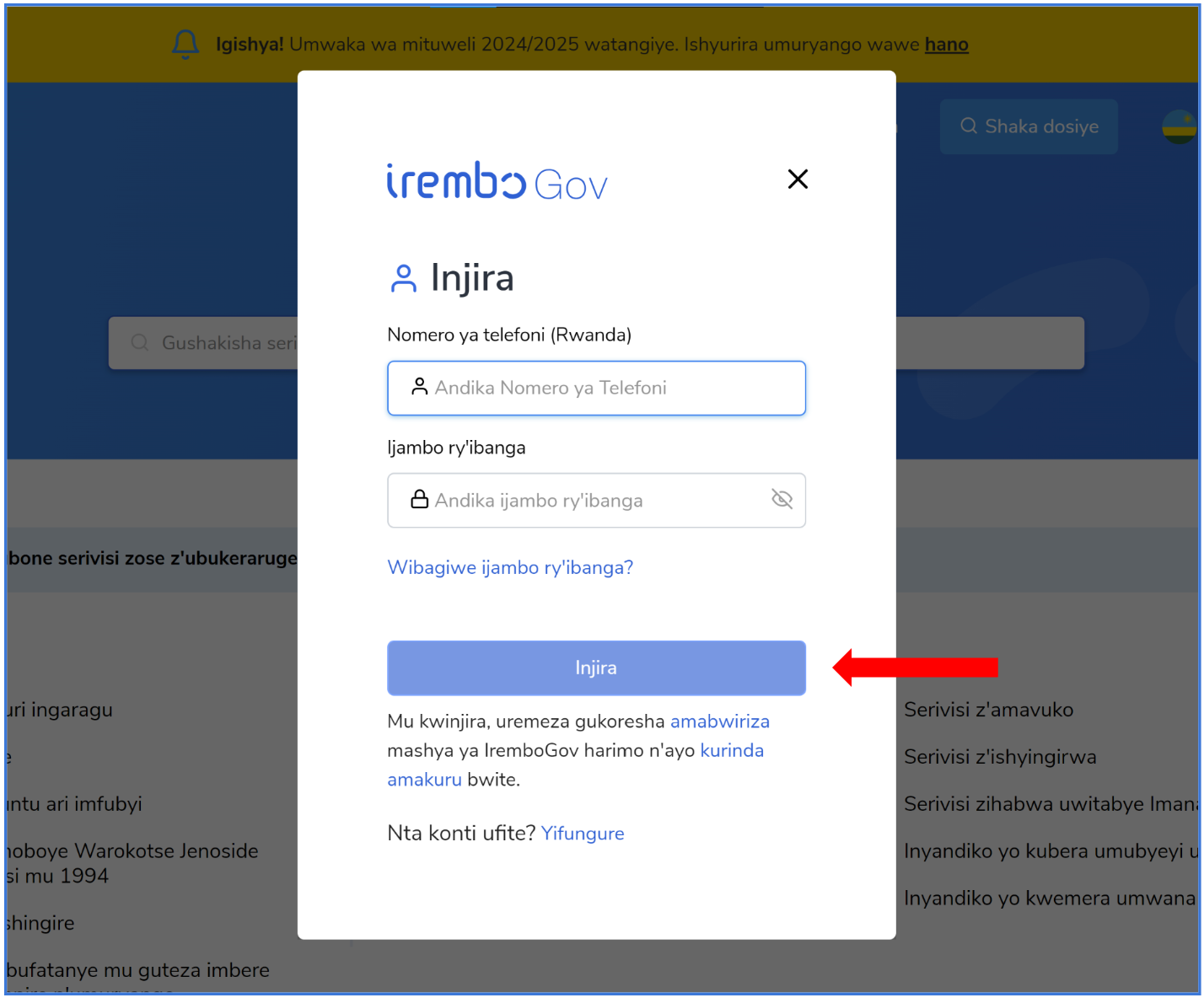Open the Wibagiwe ijambo ry'ibanga link
Viewport: 1204px width, 1003px height.
(x=510, y=567)
